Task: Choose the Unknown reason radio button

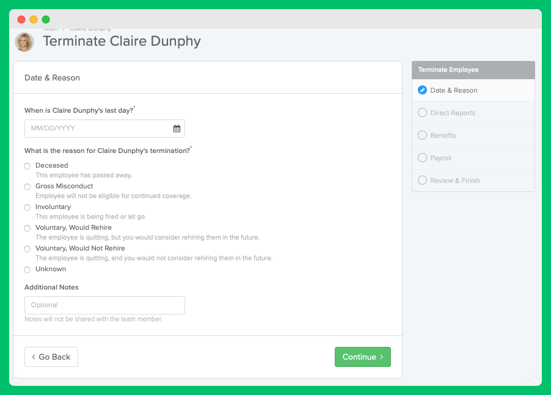Action: (x=27, y=270)
